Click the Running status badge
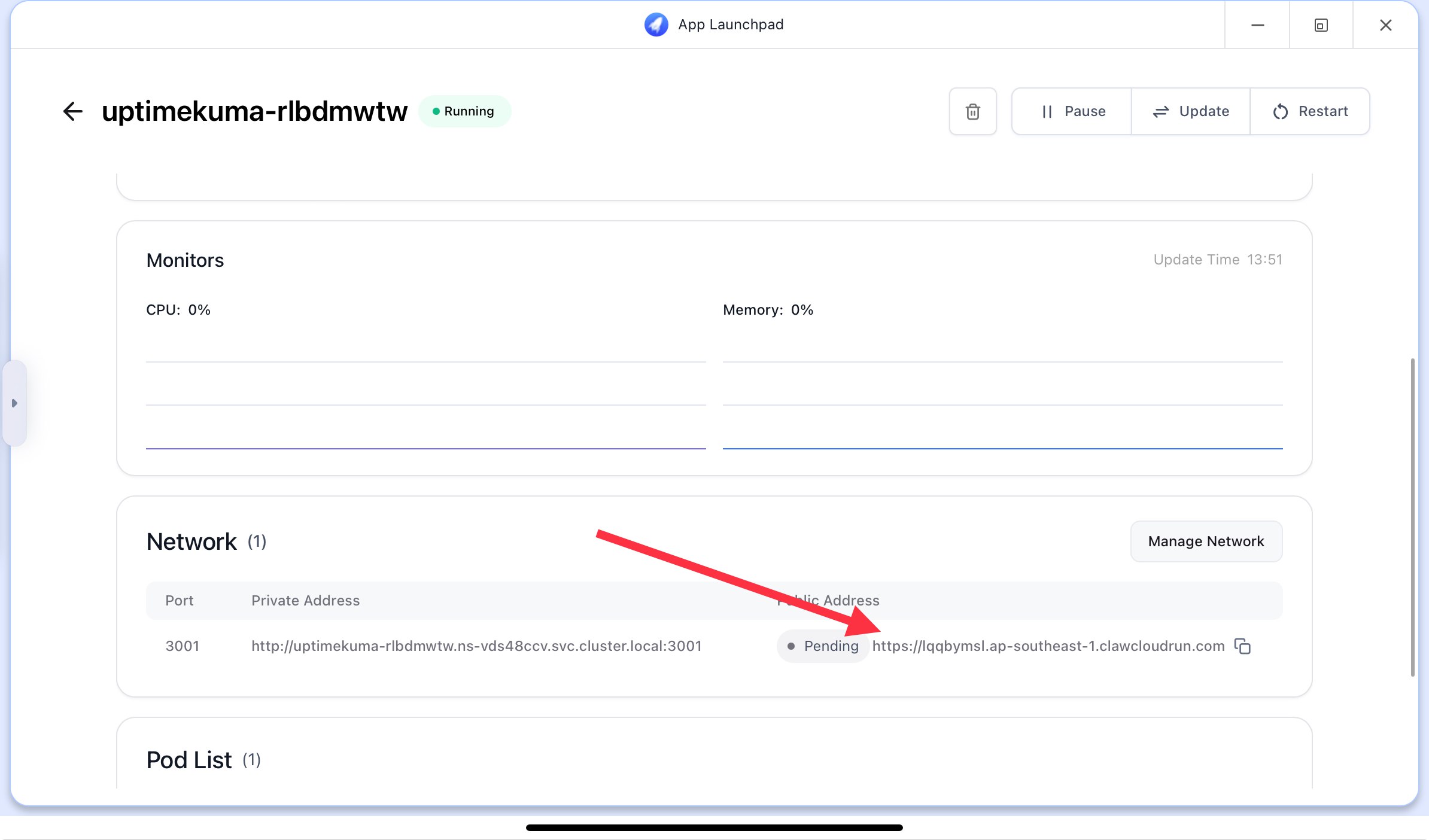Image resolution: width=1429 pixels, height=840 pixels. pyautogui.click(x=464, y=111)
